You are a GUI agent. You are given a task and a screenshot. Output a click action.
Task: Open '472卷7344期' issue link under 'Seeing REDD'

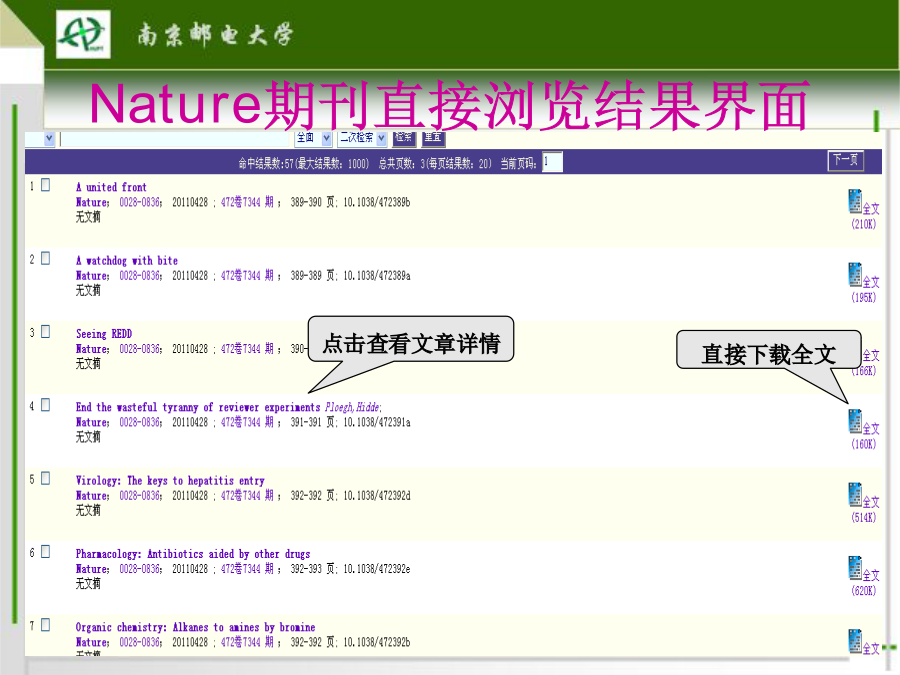pyautogui.click(x=247, y=349)
